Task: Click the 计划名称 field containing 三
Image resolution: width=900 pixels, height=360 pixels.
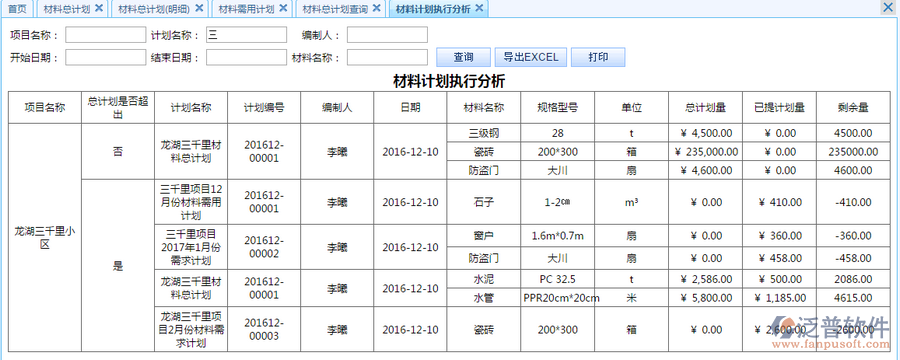Action: 246,35
